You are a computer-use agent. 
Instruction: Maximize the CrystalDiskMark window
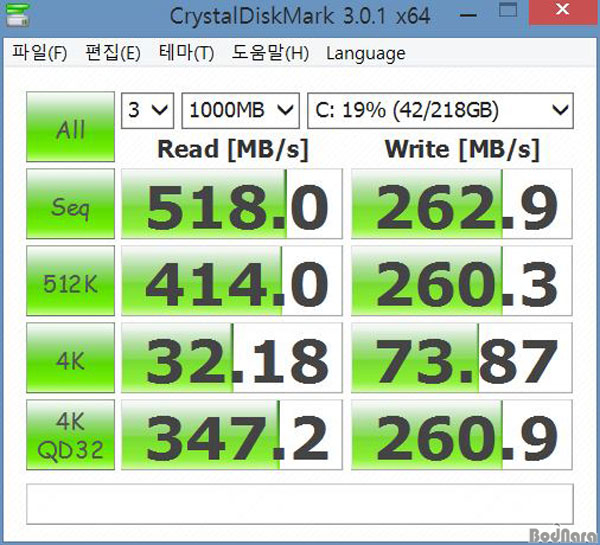508,10
